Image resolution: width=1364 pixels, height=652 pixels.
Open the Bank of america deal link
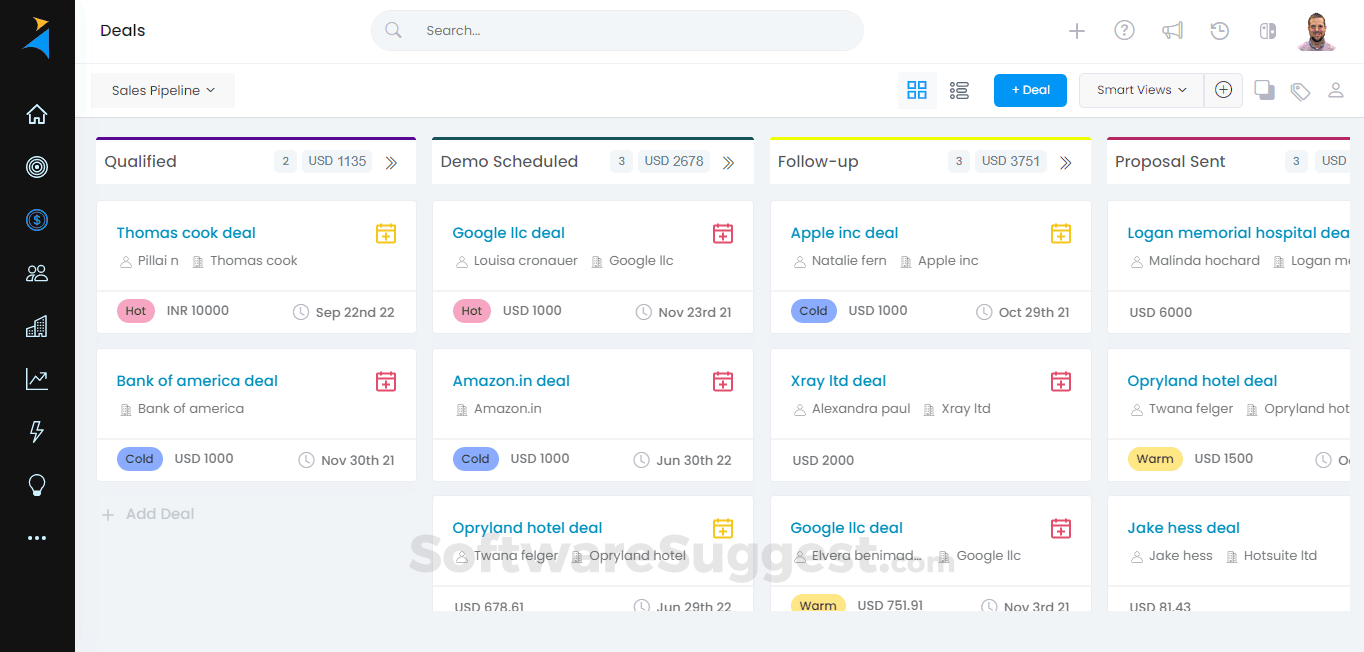[x=197, y=381]
